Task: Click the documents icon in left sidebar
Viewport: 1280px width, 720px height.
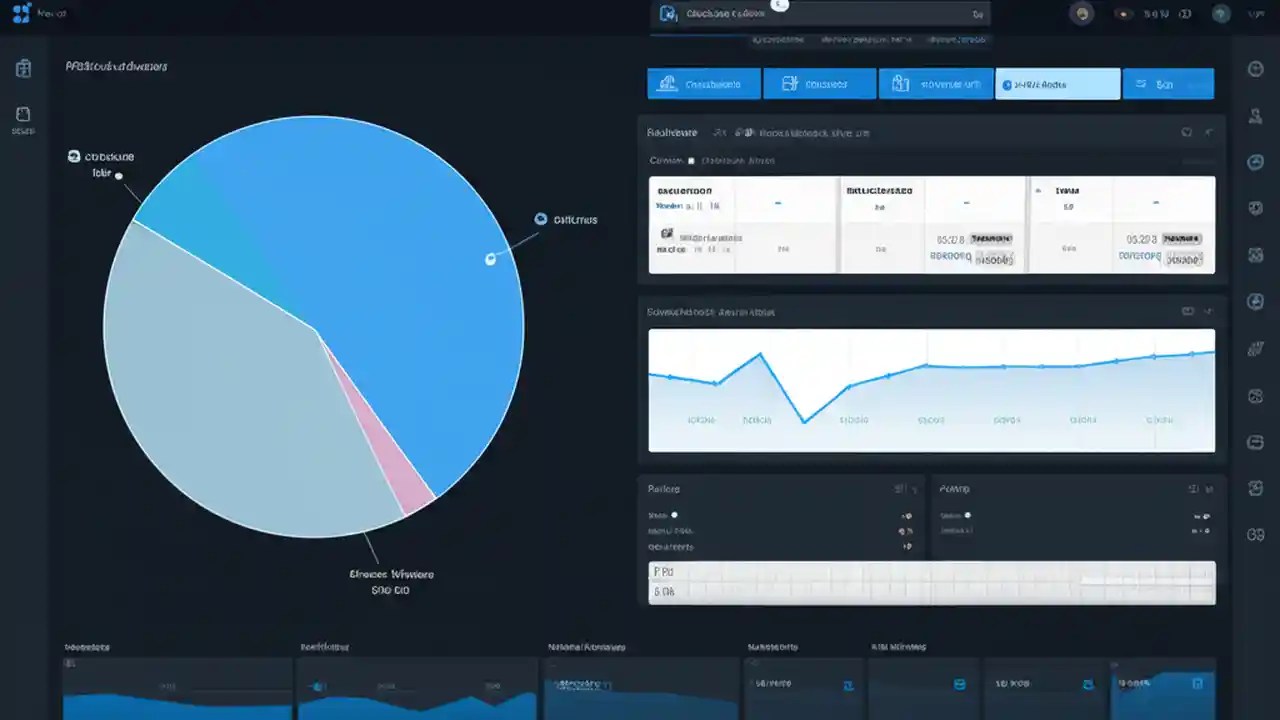Action: 22,112
